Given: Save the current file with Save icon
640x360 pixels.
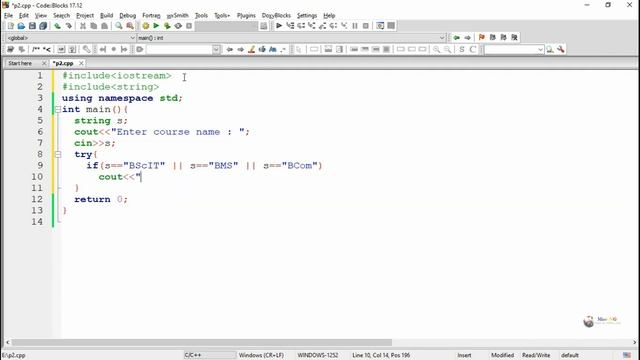Looking at the screenshot, I should [x=32, y=26].
